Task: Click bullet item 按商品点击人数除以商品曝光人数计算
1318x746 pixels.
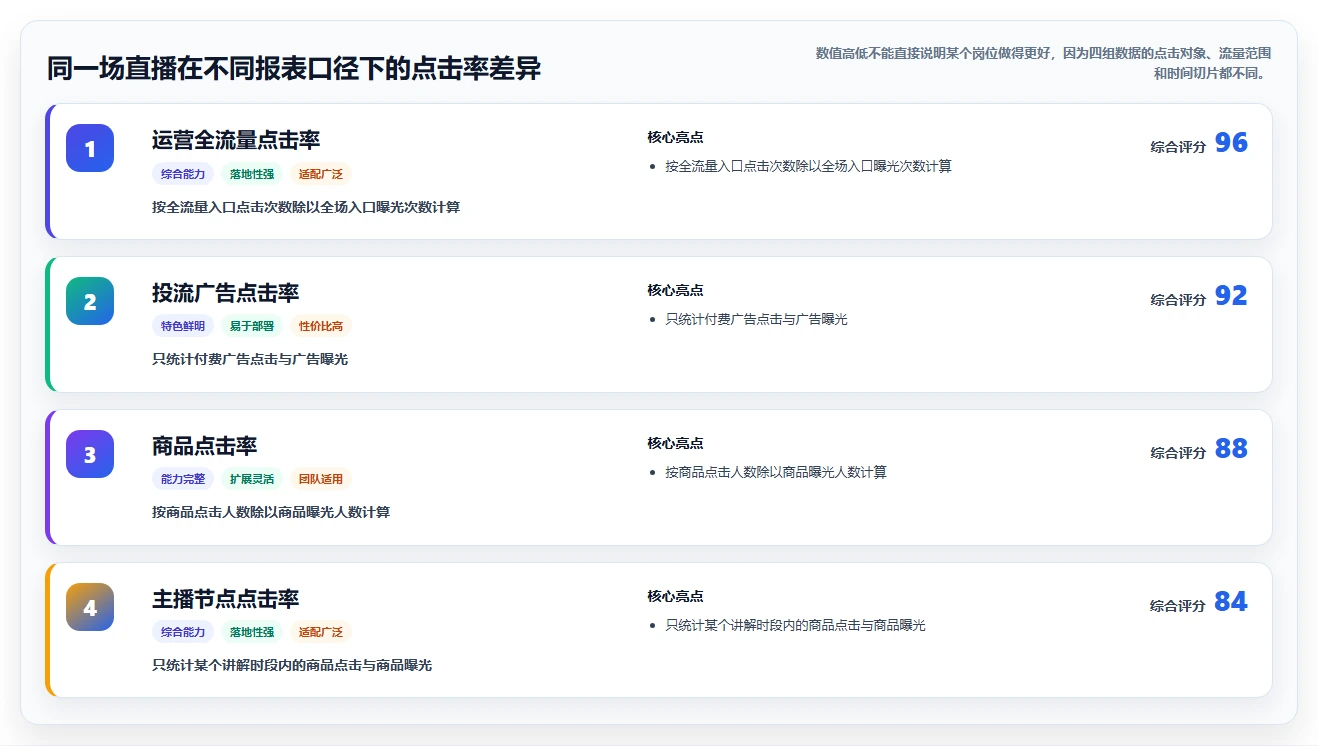Action: [776, 472]
